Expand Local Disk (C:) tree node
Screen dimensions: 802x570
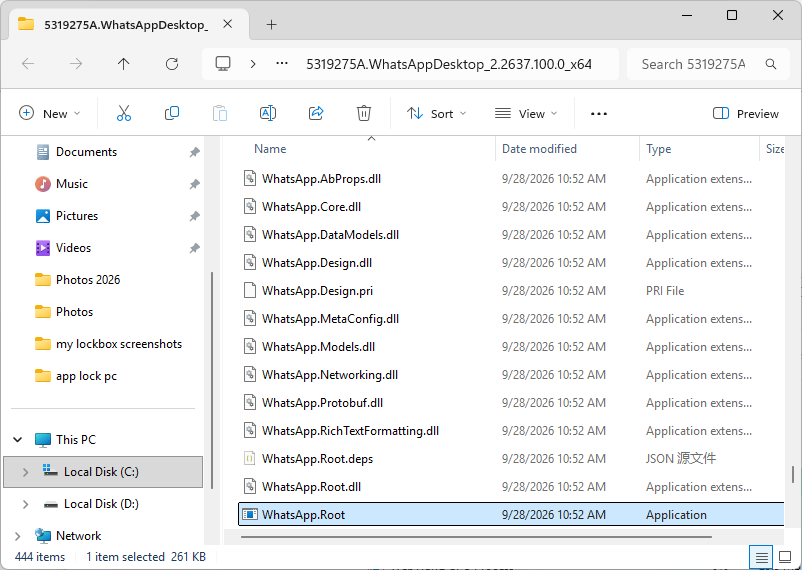pyautogui.click(x=25, y=472)
